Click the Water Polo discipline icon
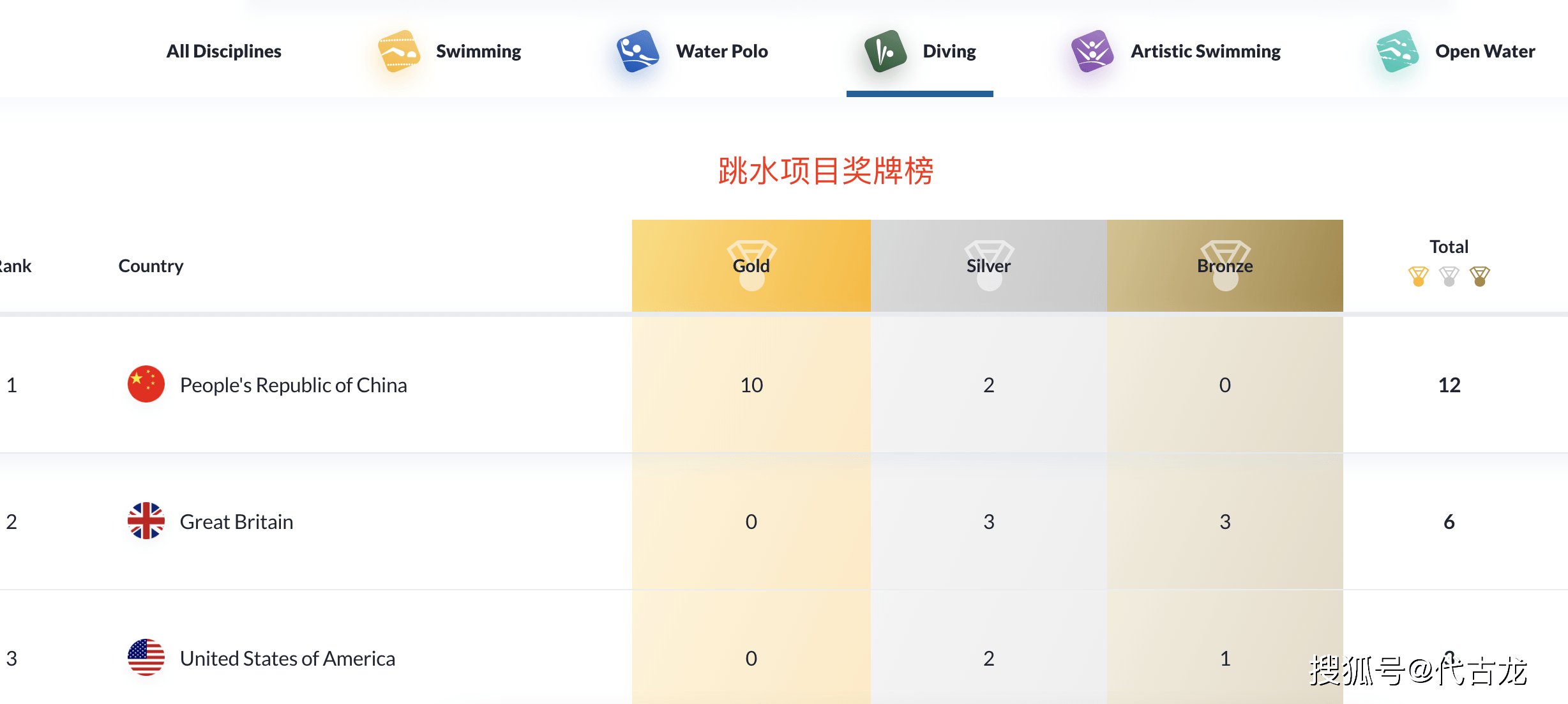The image size is (1568, 704). pos(638,51)
